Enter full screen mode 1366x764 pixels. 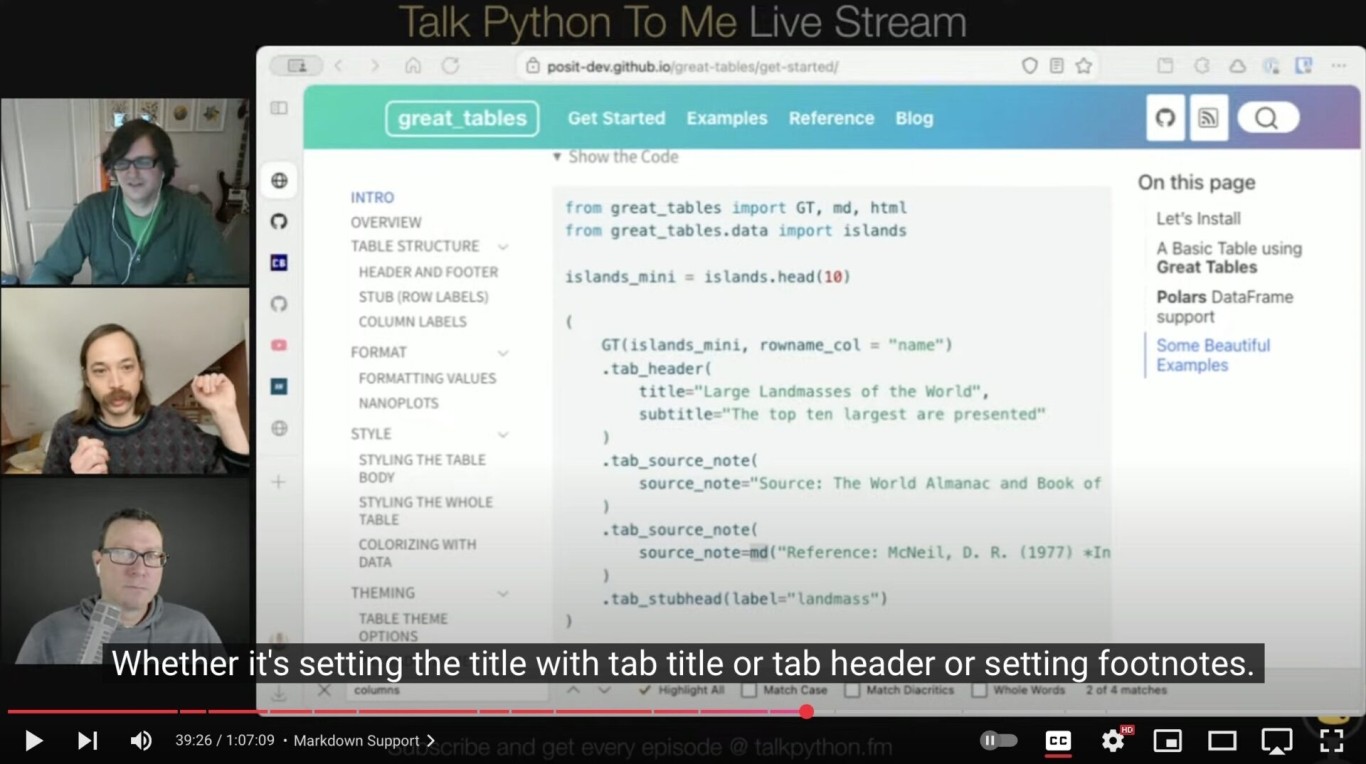[1331, 741]
